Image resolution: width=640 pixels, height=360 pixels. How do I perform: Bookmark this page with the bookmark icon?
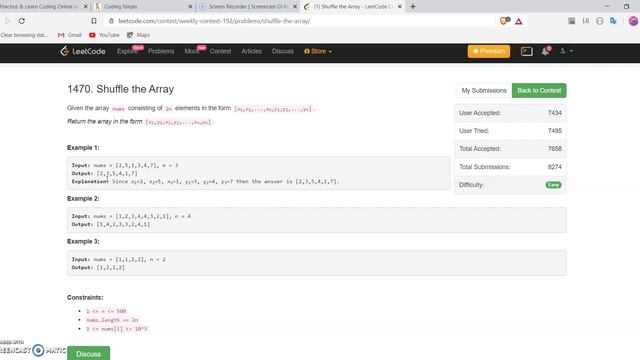(94, 21)
